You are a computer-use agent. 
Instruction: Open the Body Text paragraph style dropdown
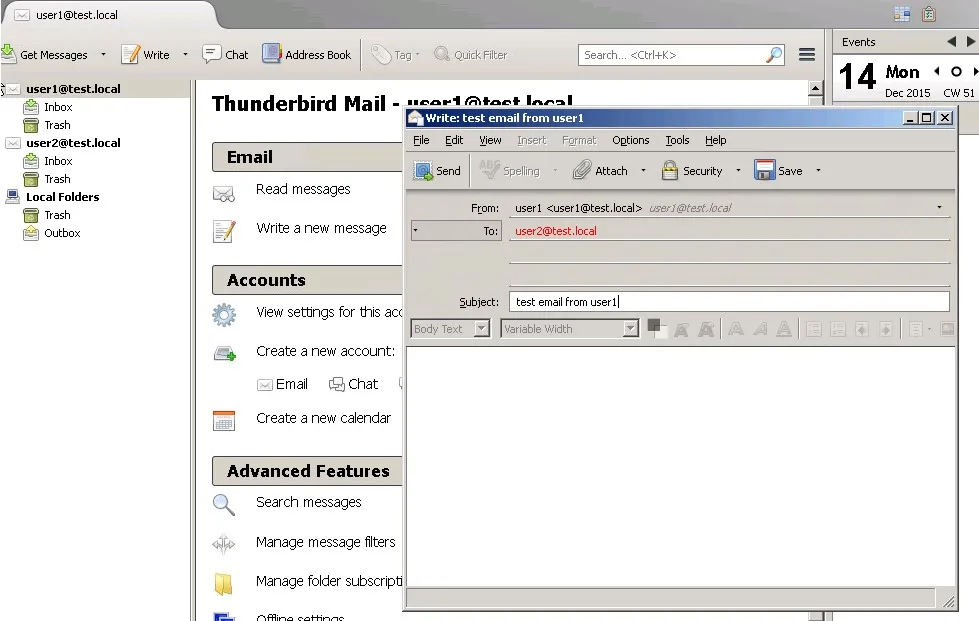449,328
